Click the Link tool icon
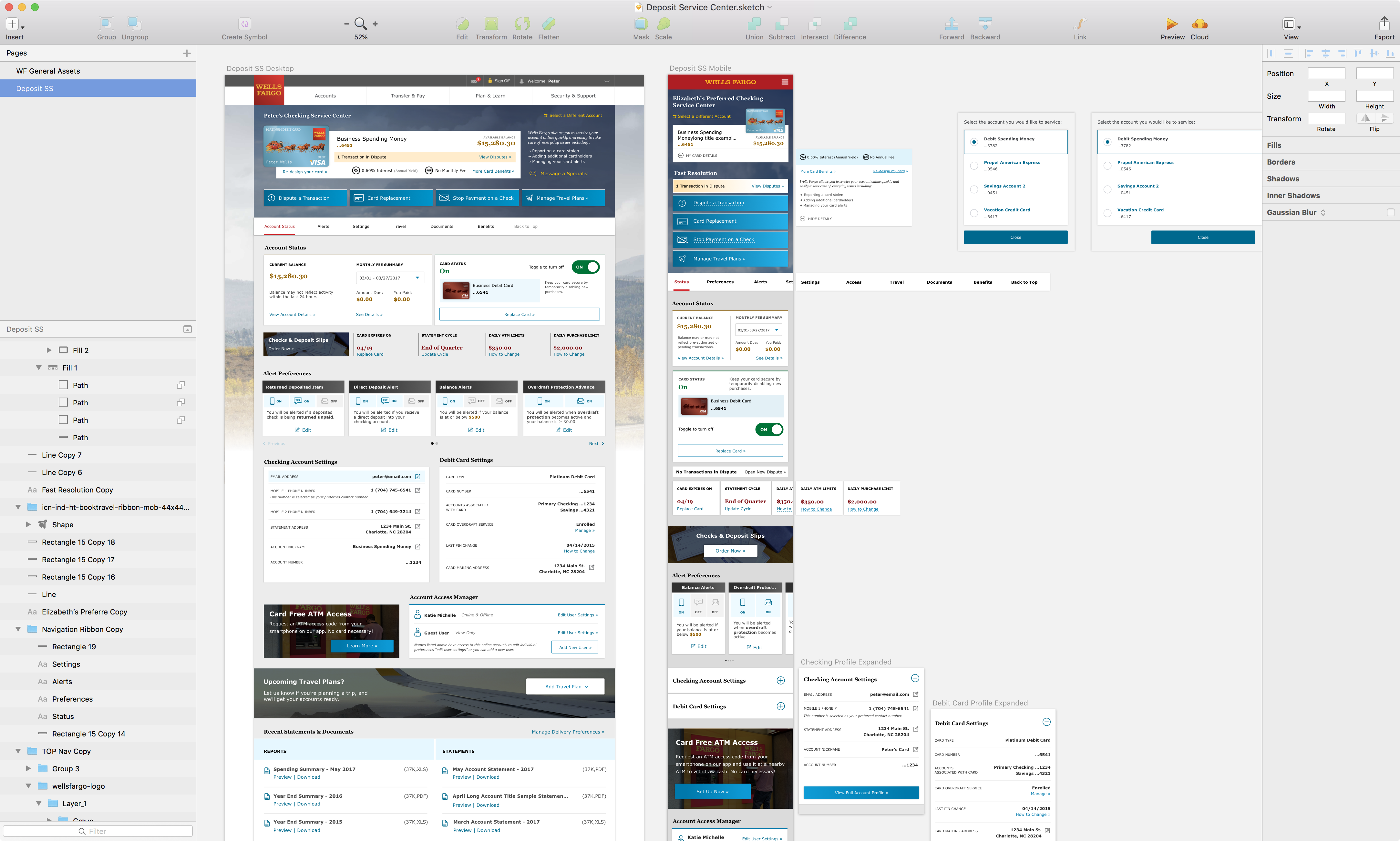Screen dimensions: 1400x841 tap(1080, 25)
